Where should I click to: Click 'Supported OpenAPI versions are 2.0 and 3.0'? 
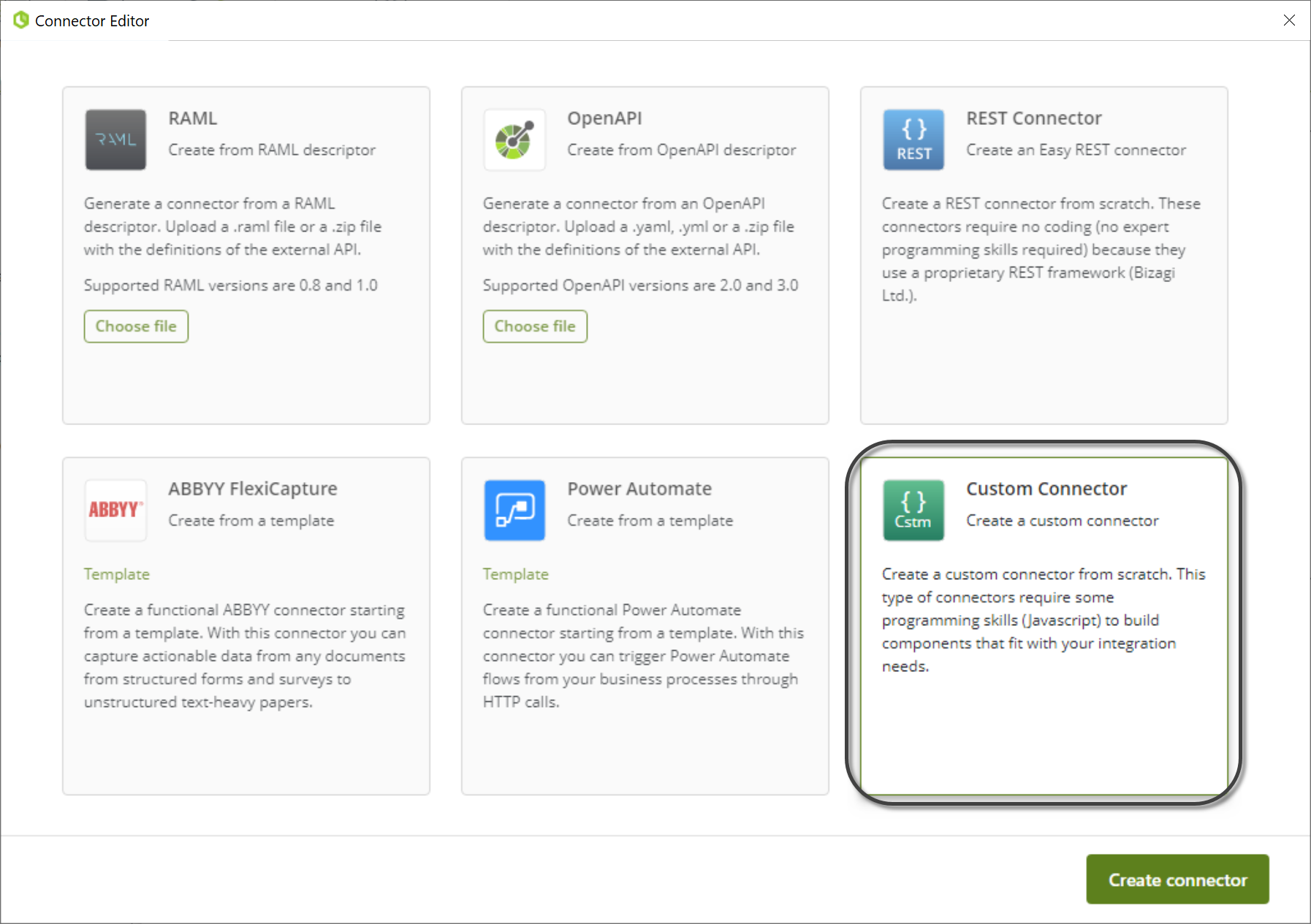640,286
